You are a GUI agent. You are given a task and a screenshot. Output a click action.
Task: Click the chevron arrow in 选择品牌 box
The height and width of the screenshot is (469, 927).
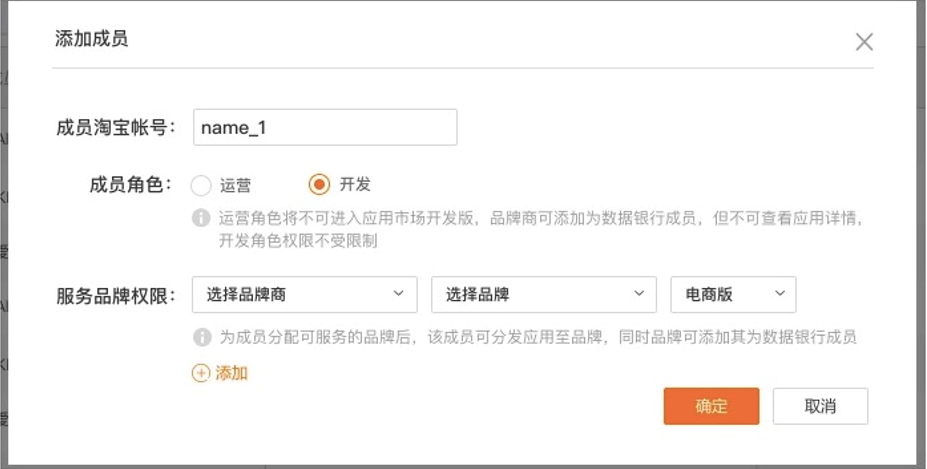638,294
